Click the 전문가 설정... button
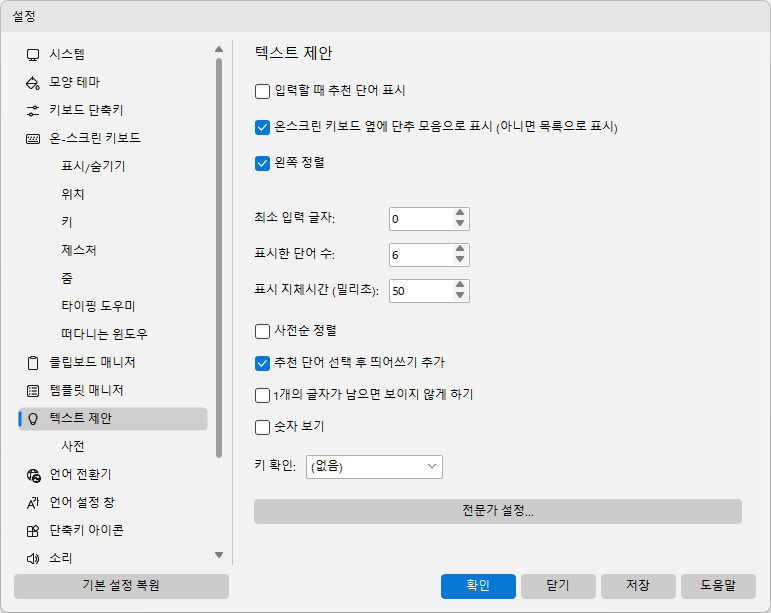 498,511
